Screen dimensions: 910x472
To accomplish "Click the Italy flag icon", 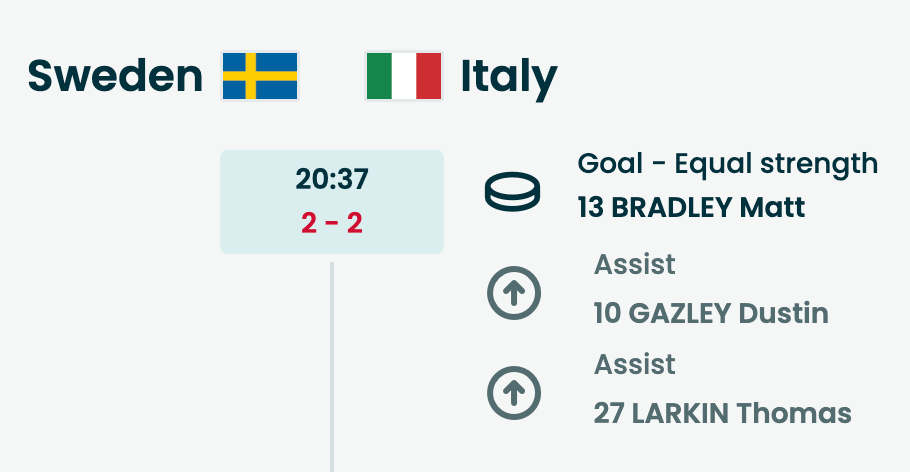I will click(x=404, y=76).
